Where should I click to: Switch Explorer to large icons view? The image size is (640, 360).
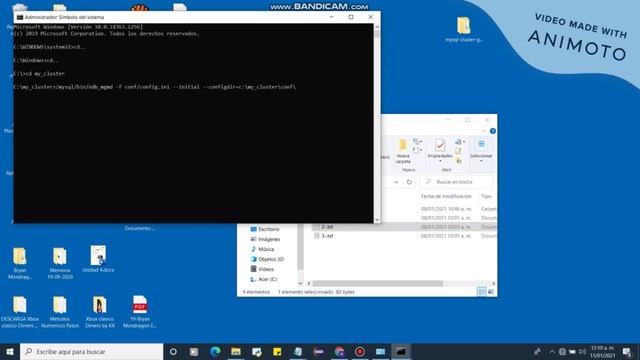491,291
